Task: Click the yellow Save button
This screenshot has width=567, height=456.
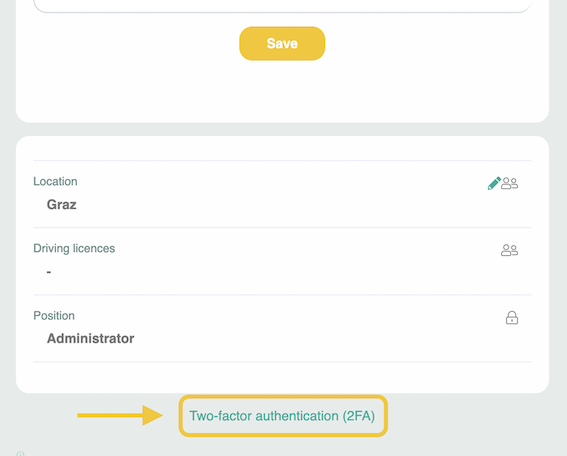Action: point(282,43)
